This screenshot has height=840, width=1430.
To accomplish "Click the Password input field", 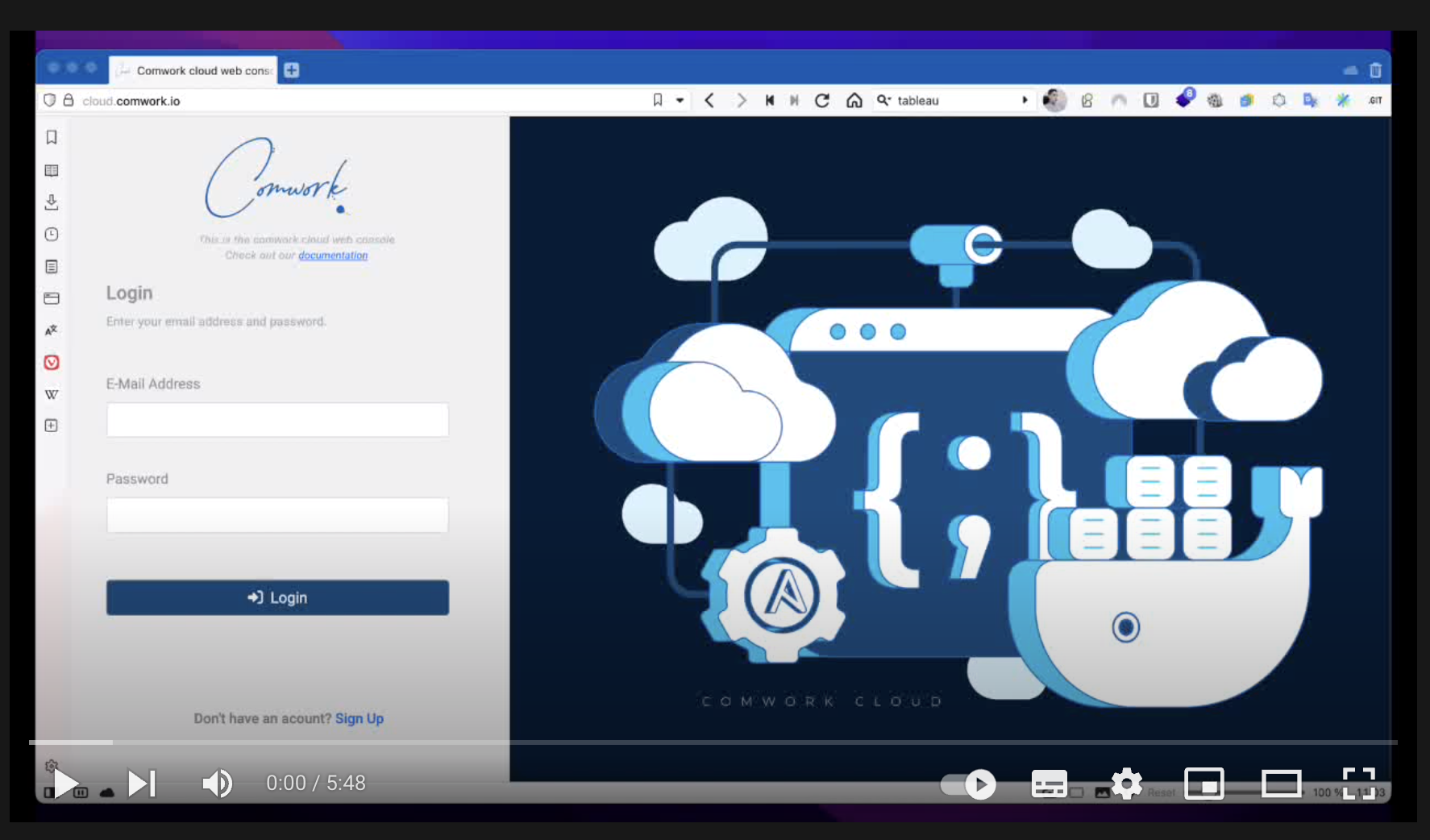I will (x=277, y=515).
